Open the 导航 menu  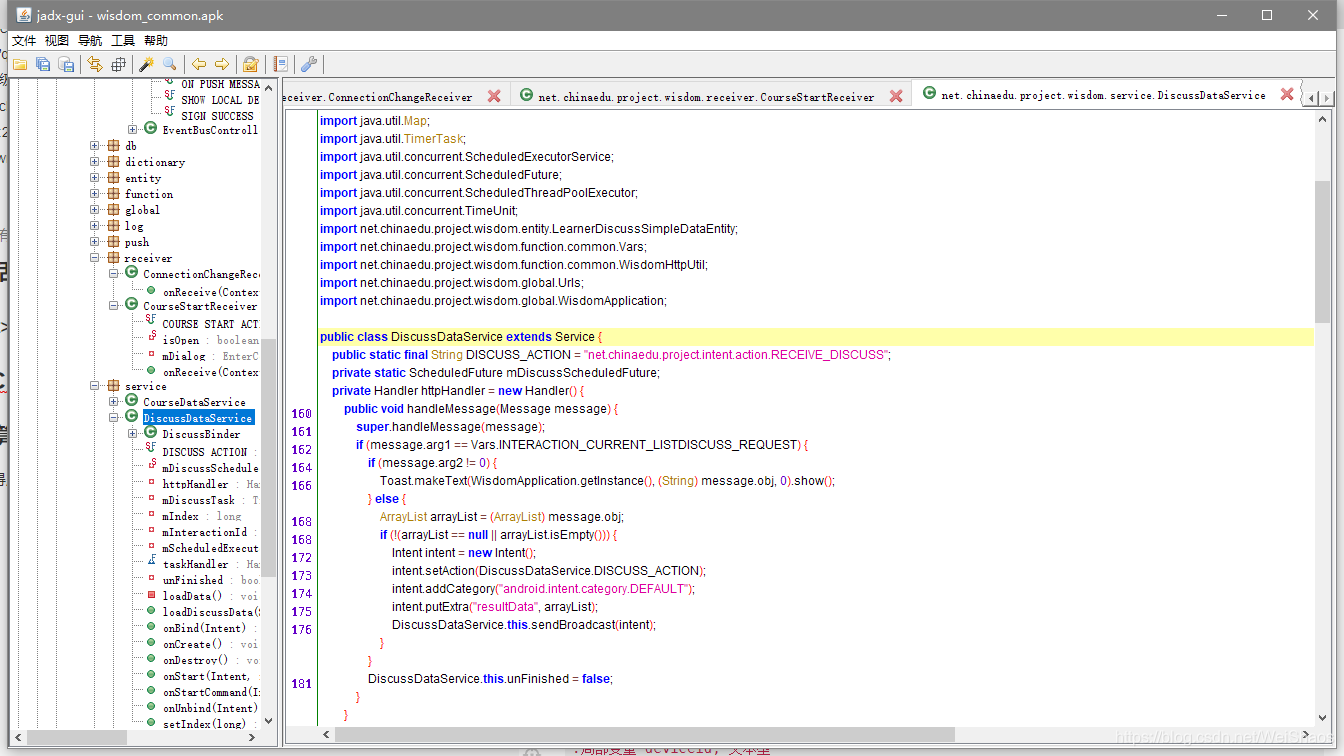[90, 41]
